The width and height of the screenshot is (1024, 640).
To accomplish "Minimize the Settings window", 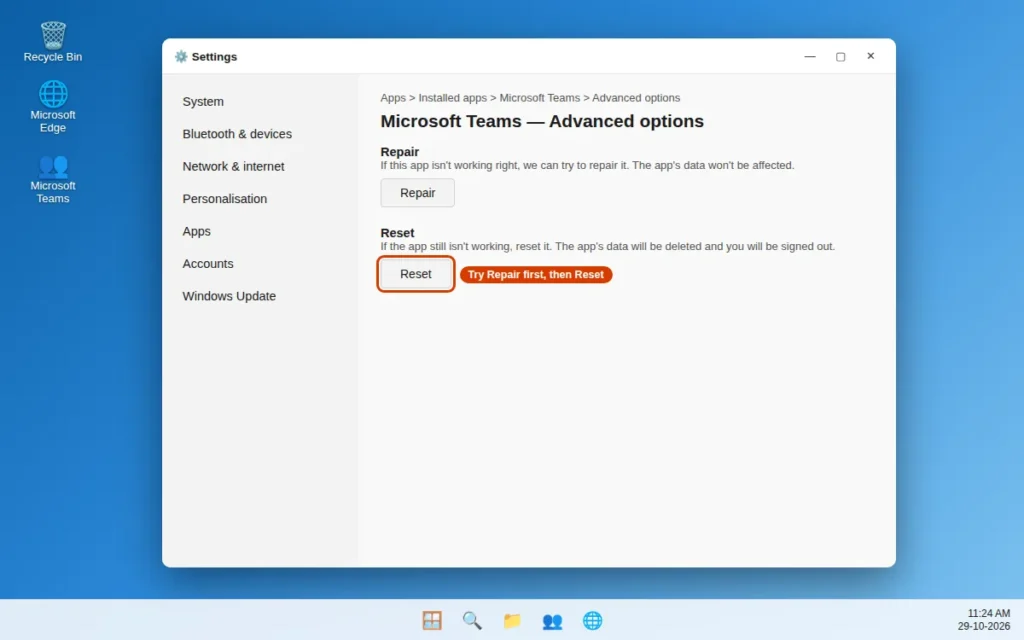I will pos(810,56).
